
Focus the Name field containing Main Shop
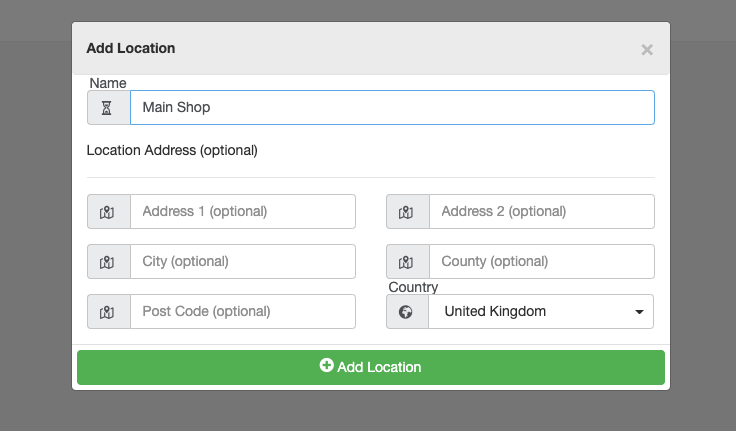pos(392,107)
